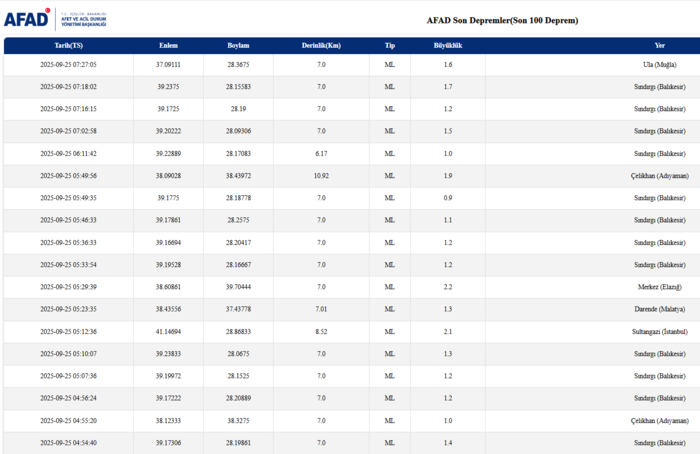Click the Yer column header
700x454 pixels.
659,46
